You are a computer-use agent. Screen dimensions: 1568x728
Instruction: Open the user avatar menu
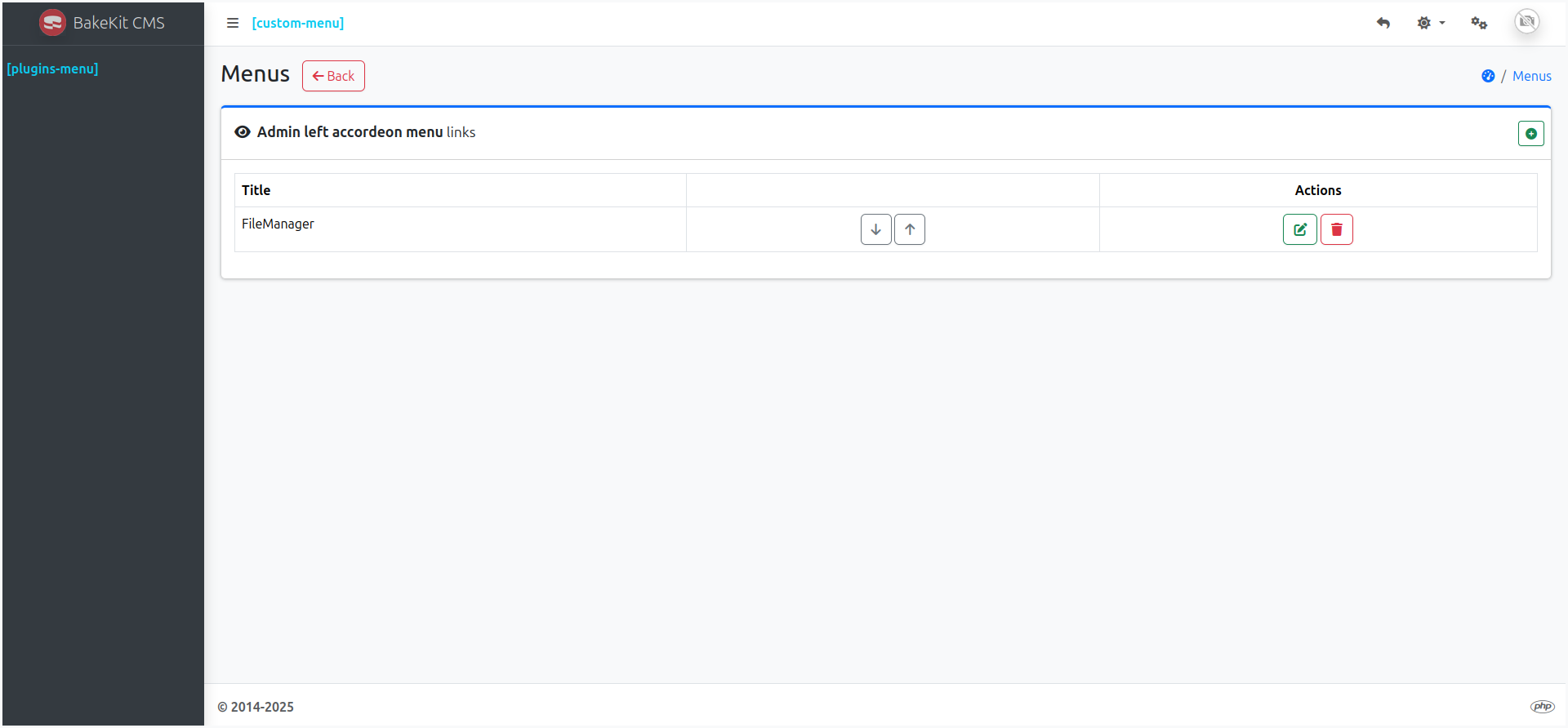[x=1527, y=21]
